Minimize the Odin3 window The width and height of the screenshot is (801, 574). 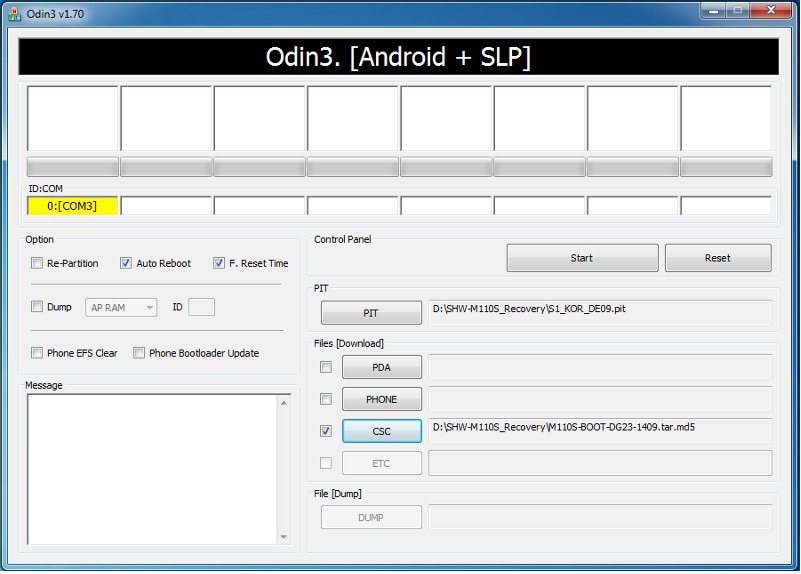(x=714, y=10)
